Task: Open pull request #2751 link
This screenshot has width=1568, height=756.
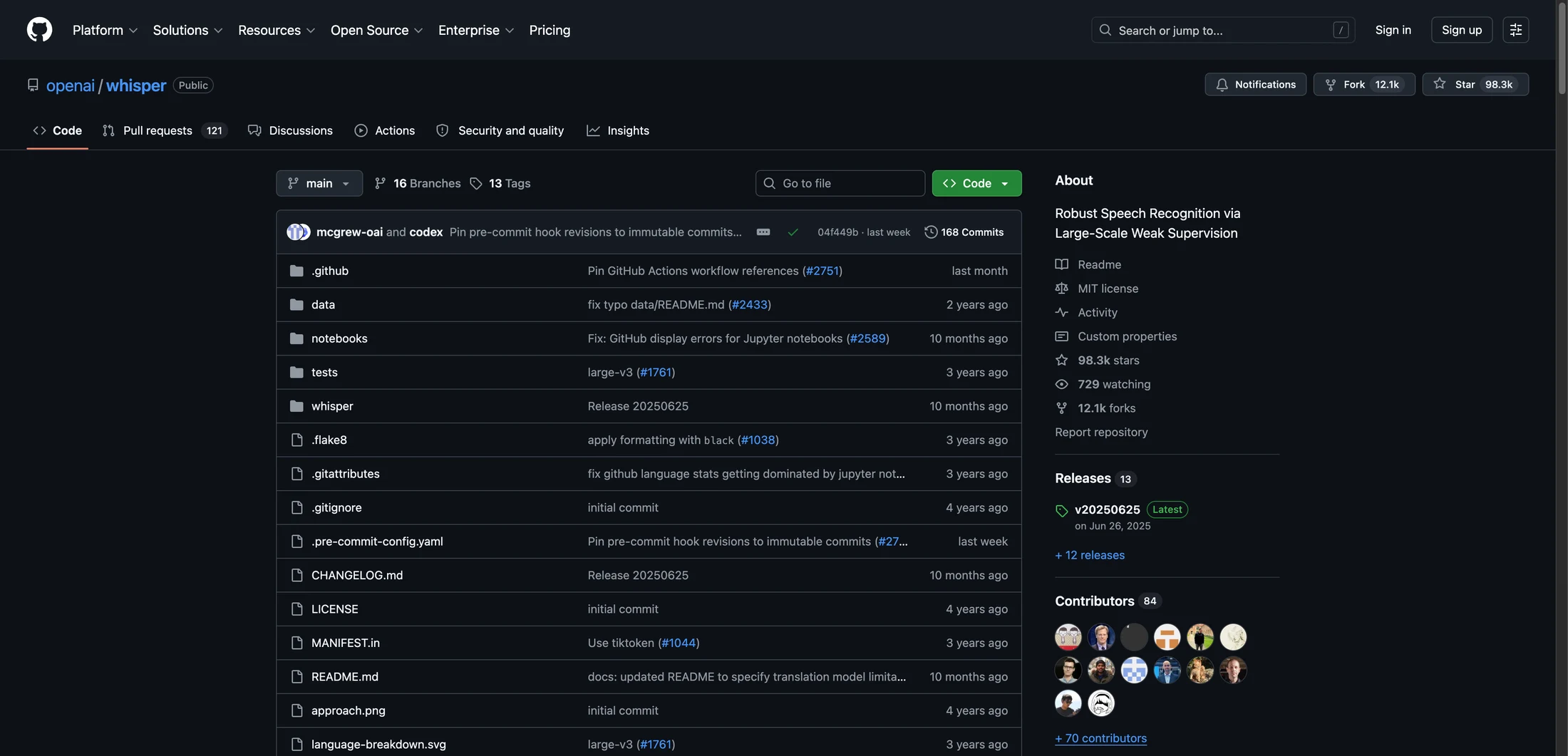Action: tap(822, 271)
